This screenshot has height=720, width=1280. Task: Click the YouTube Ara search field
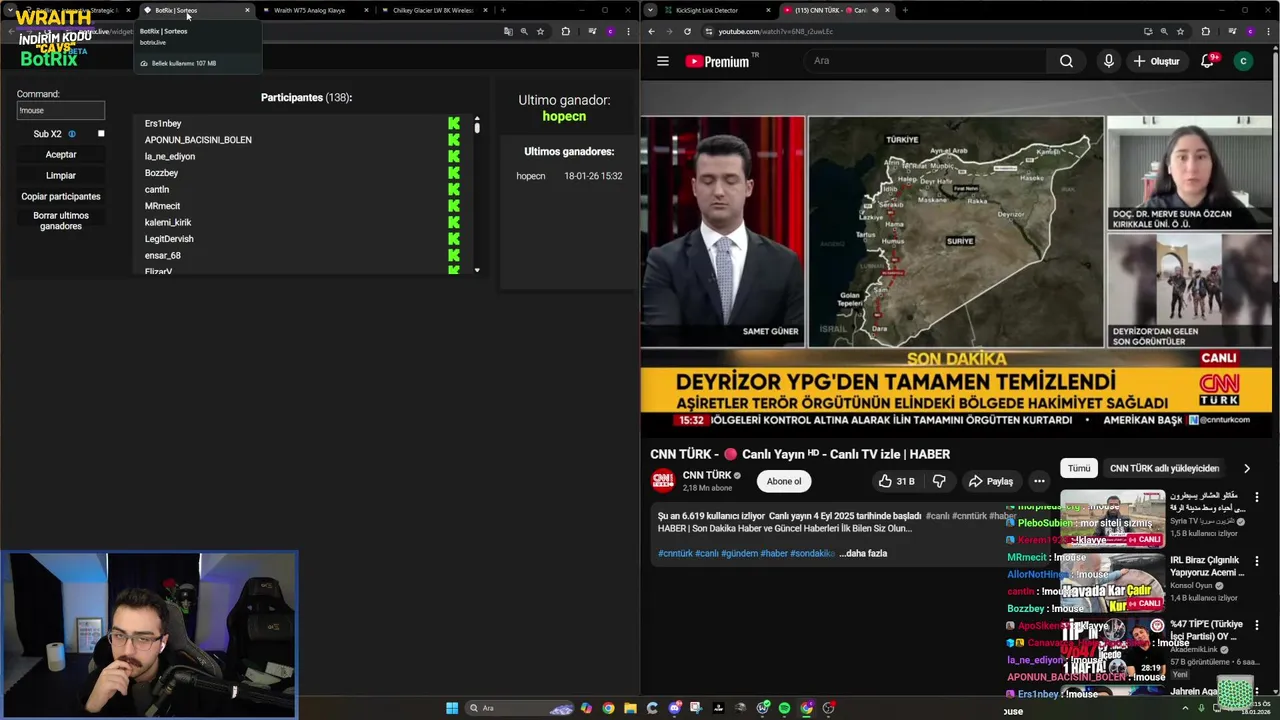[925, 61]
